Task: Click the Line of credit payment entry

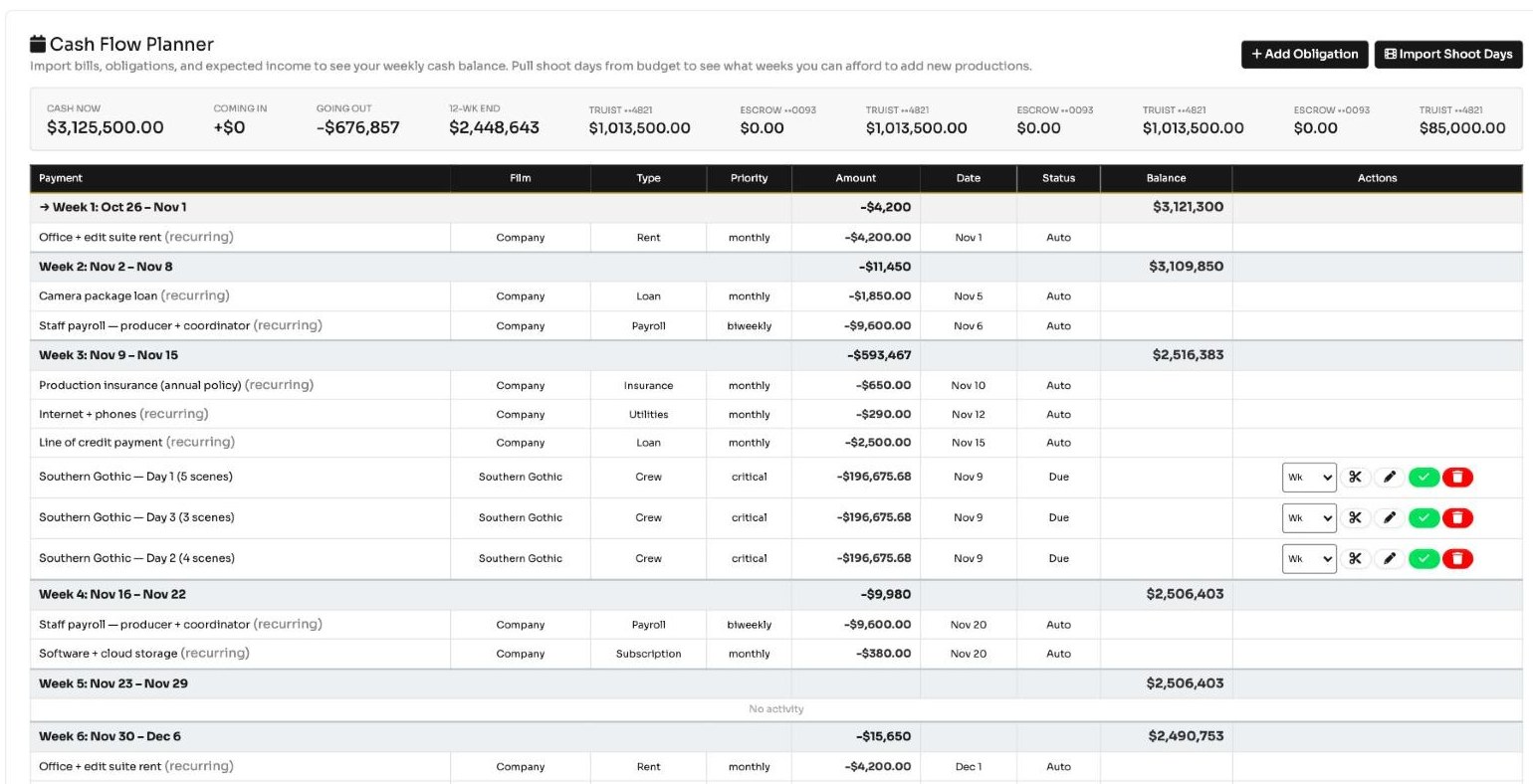Action: pos(776,443)
